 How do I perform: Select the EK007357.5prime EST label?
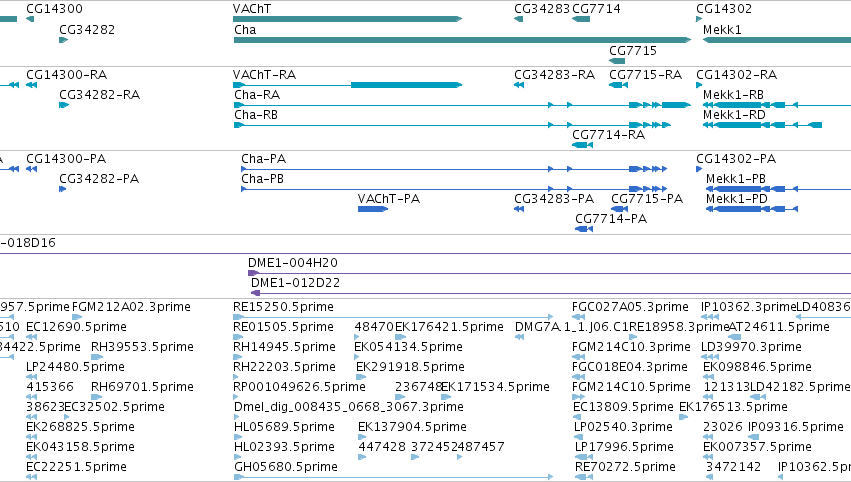758,447
